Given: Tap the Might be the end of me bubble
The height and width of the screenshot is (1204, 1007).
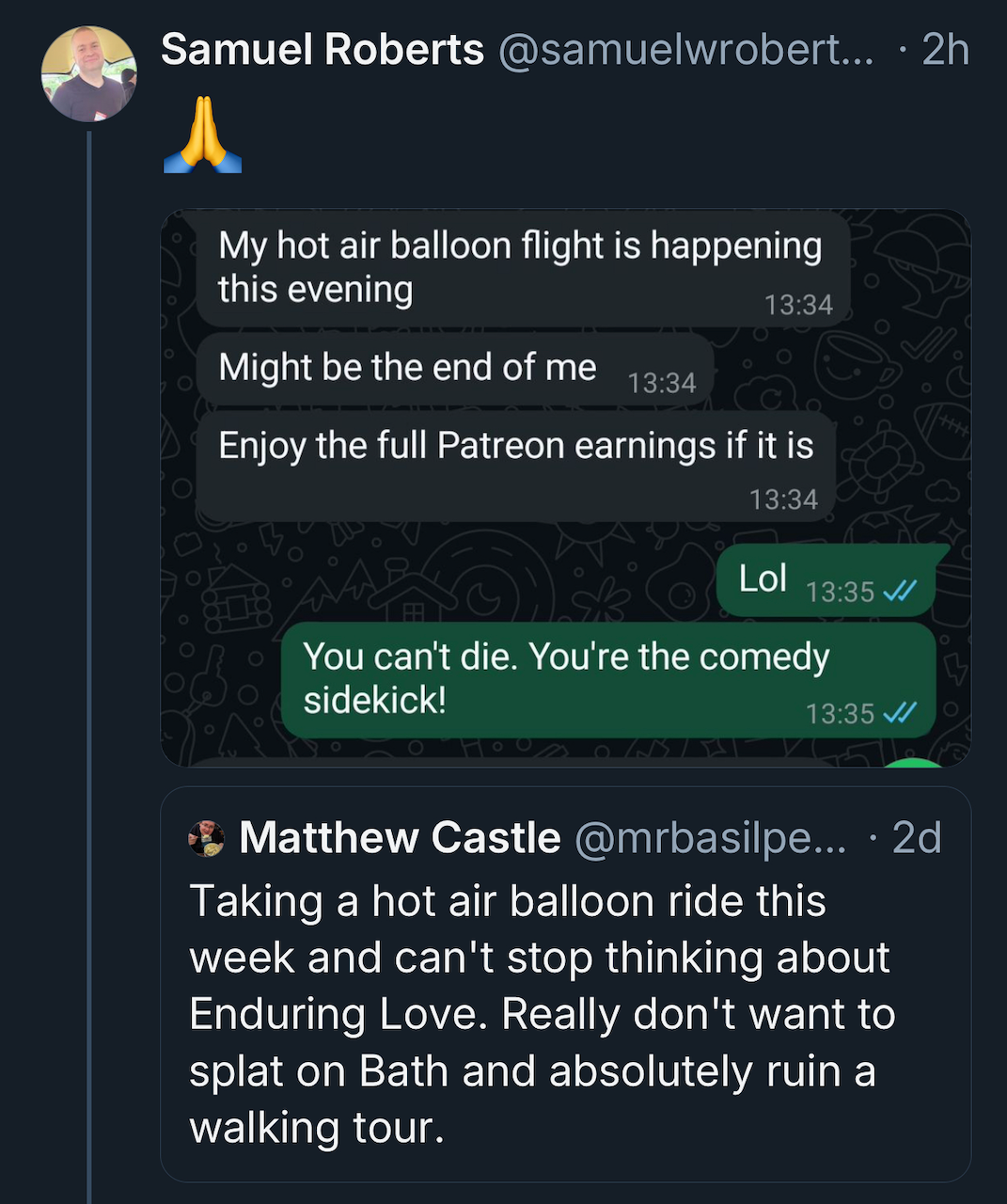Looking at the screenshot, I should [455, 369].
